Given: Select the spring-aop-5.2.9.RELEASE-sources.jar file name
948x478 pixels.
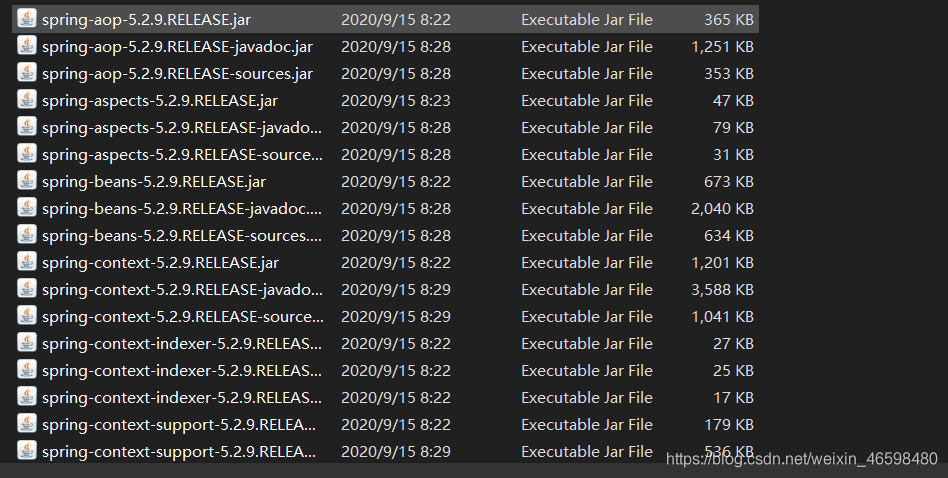Looking at the screenshot, I should point(177,74).
